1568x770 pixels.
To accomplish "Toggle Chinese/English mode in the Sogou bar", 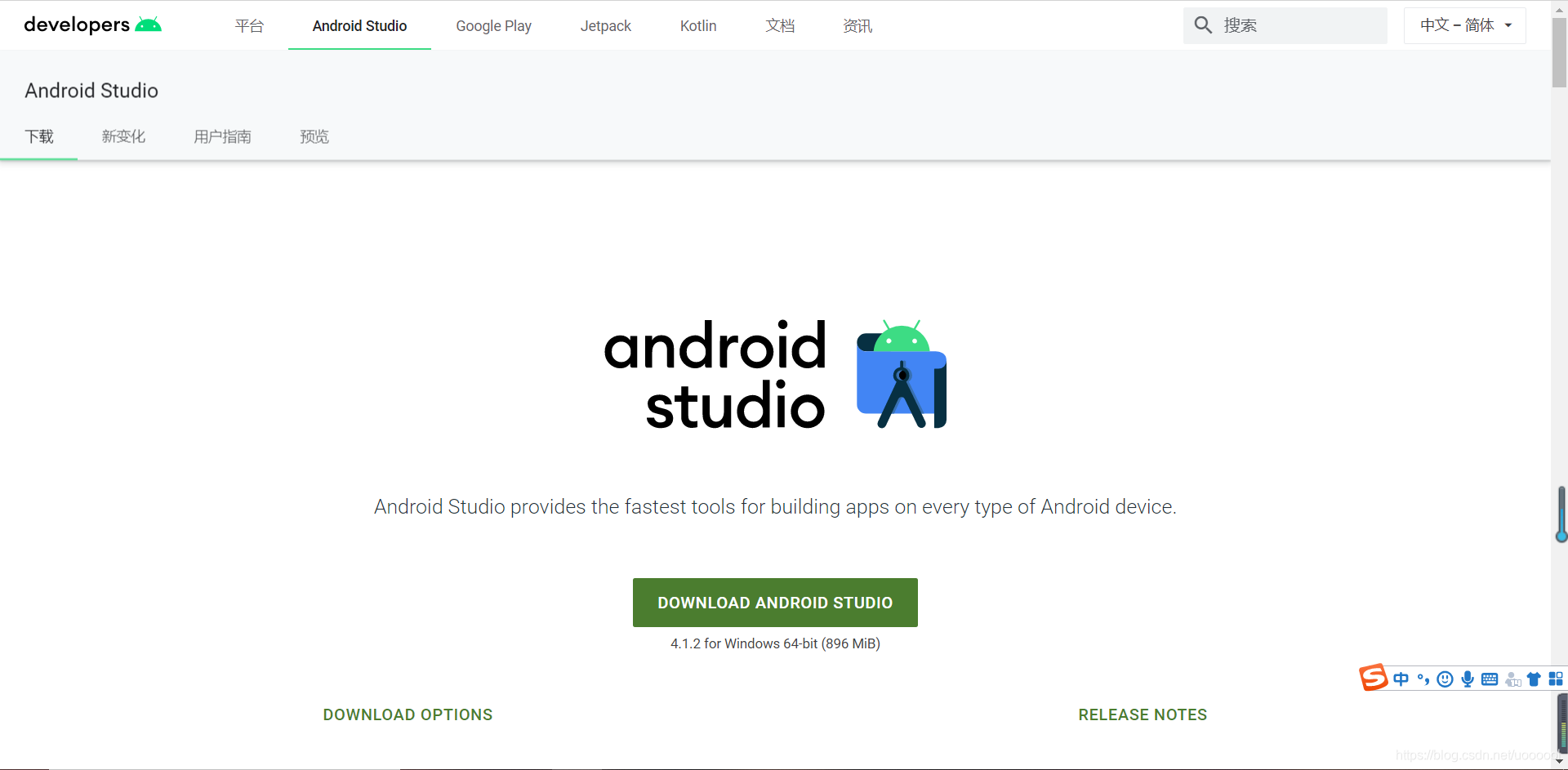I will coord(1401,679).
